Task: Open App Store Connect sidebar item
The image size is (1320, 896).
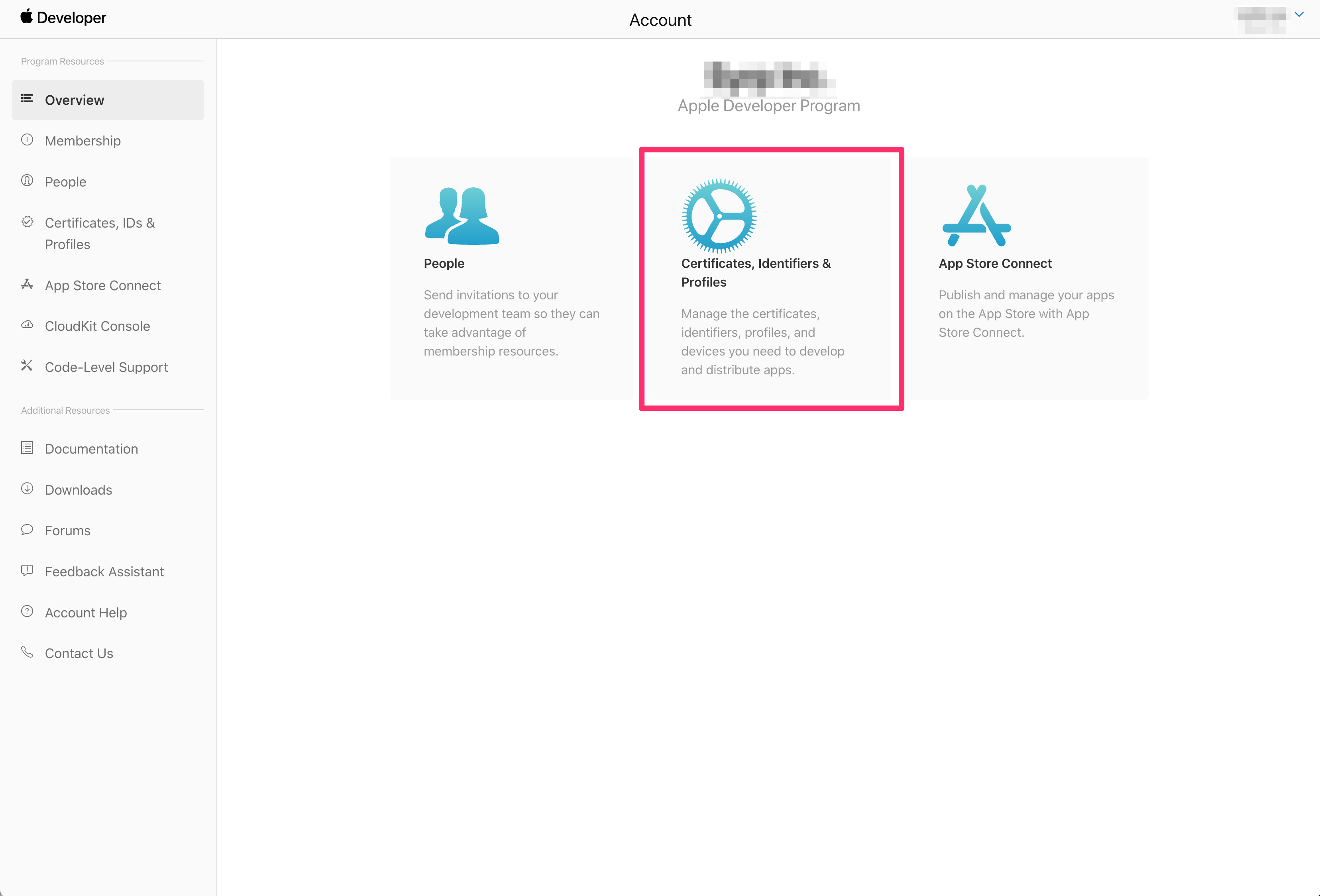Action: [103, 285]
